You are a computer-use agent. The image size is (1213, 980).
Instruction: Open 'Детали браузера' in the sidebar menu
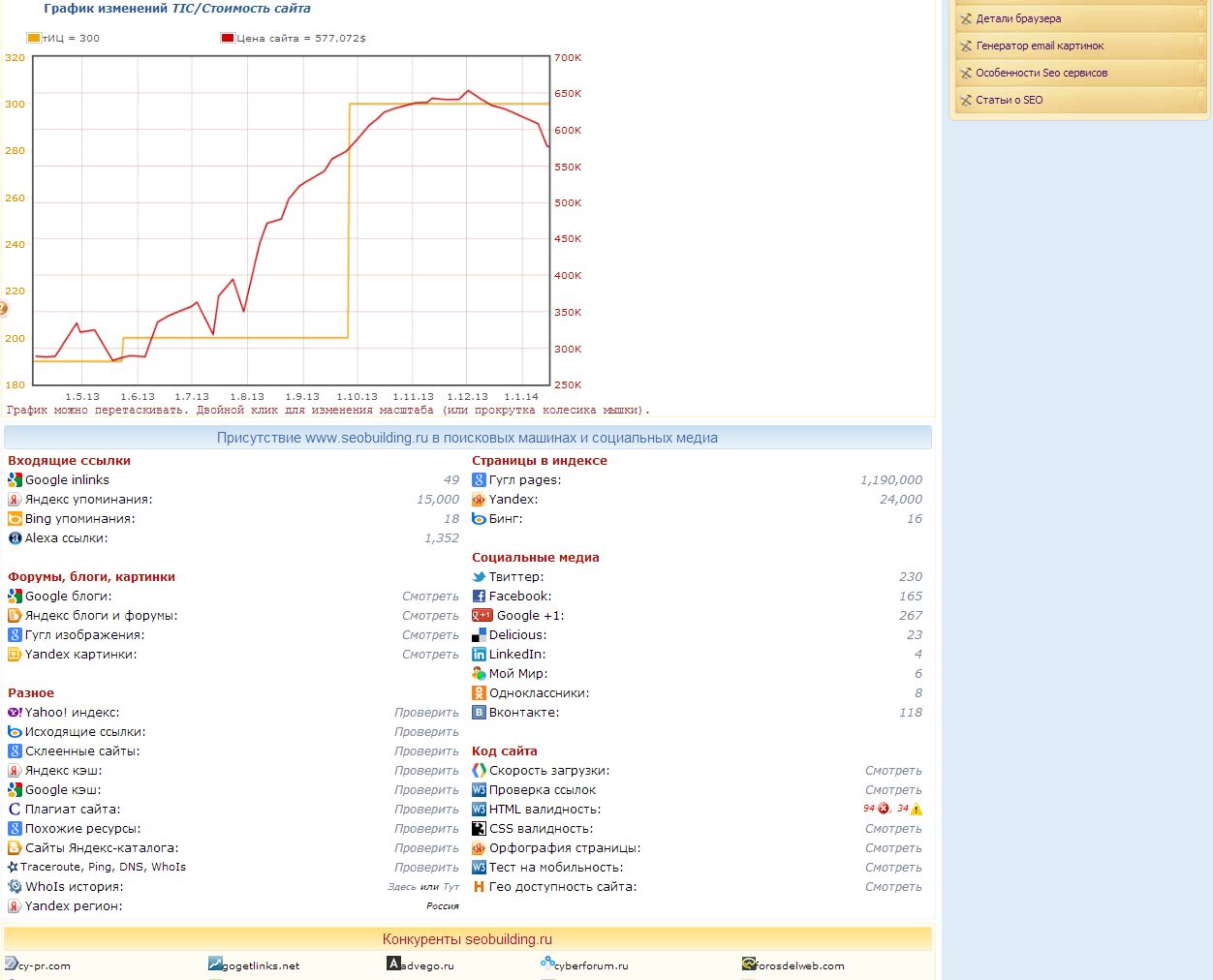[1017, 18]
